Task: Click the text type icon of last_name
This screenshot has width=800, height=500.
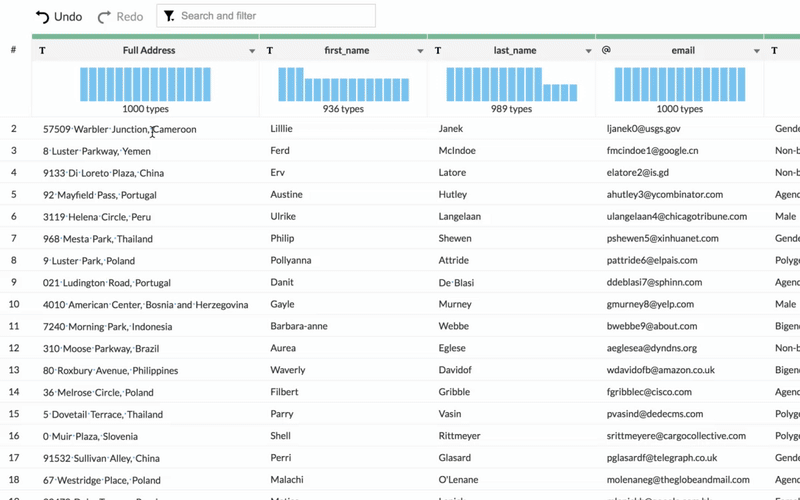Action: click(x=438, y=51)
